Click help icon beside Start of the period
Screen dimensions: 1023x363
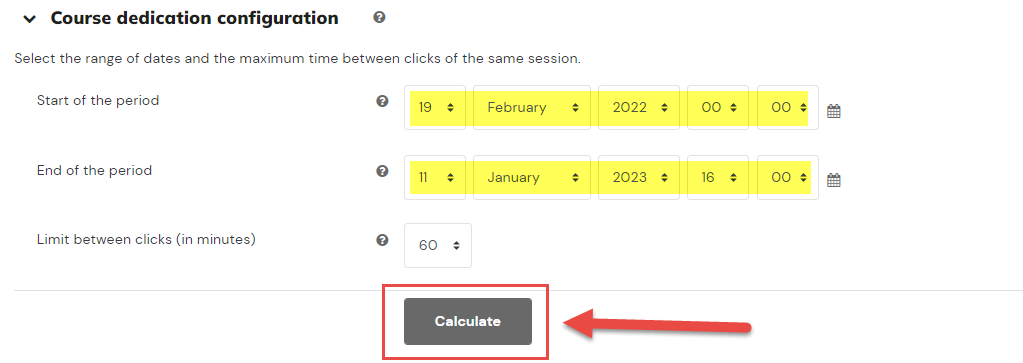coord(383,101)
